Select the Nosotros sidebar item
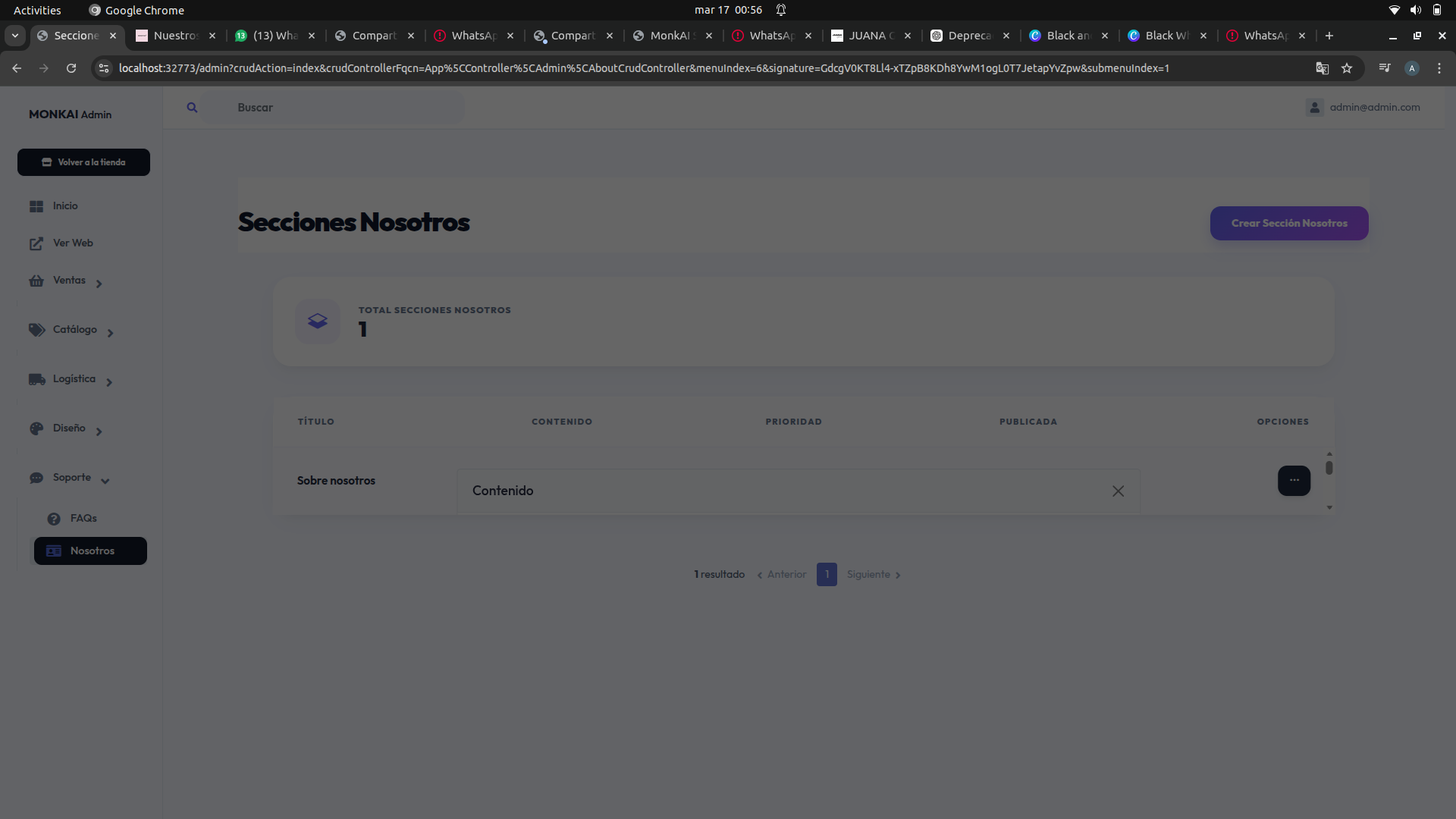Screen dimensions: 1456x819 (91, 551)
